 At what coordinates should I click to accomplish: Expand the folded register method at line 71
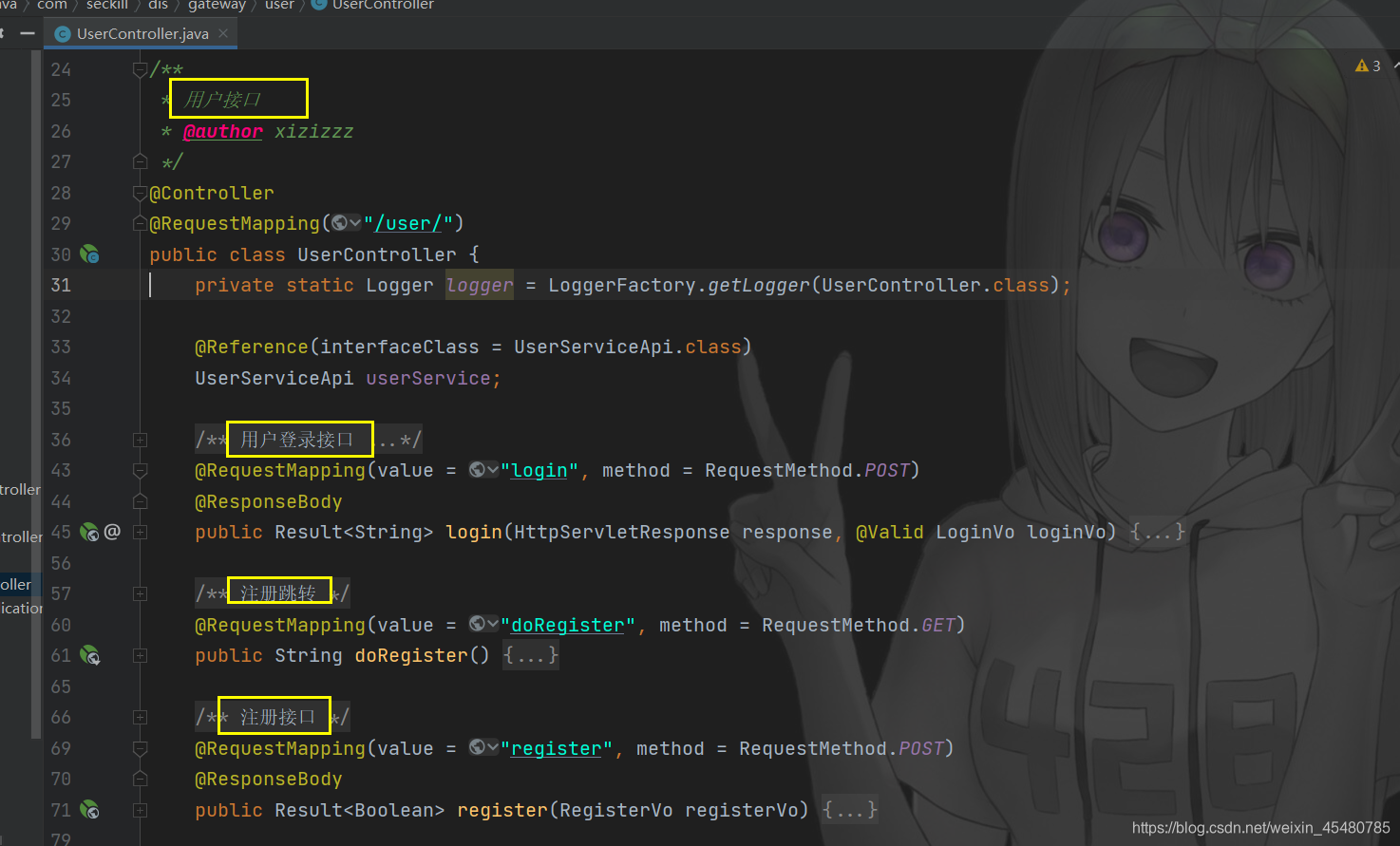140,810
